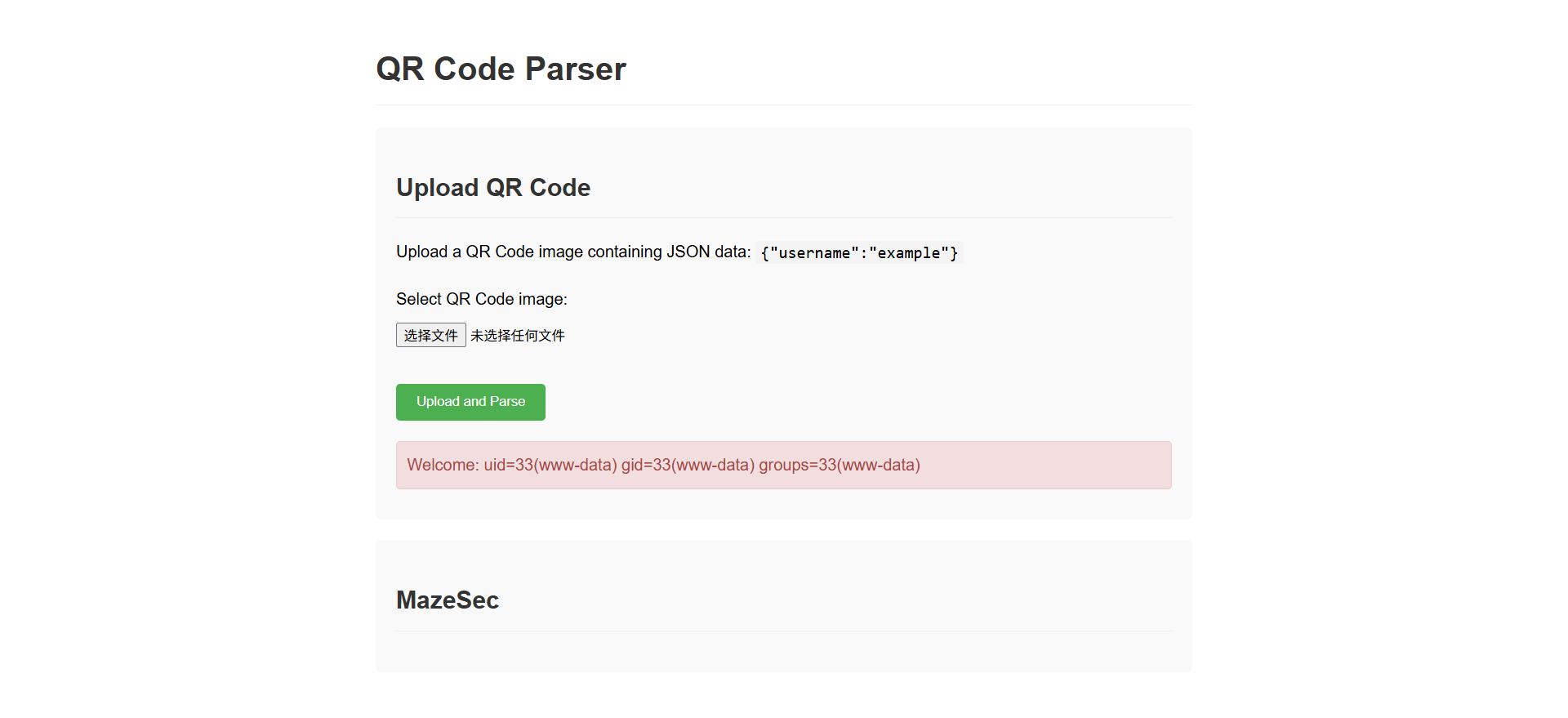Image resolution: width=1568 pixels, height=718 pixels.
Task: Click the 选择文件 file chooser button
Action: click(x=430, y=335)
